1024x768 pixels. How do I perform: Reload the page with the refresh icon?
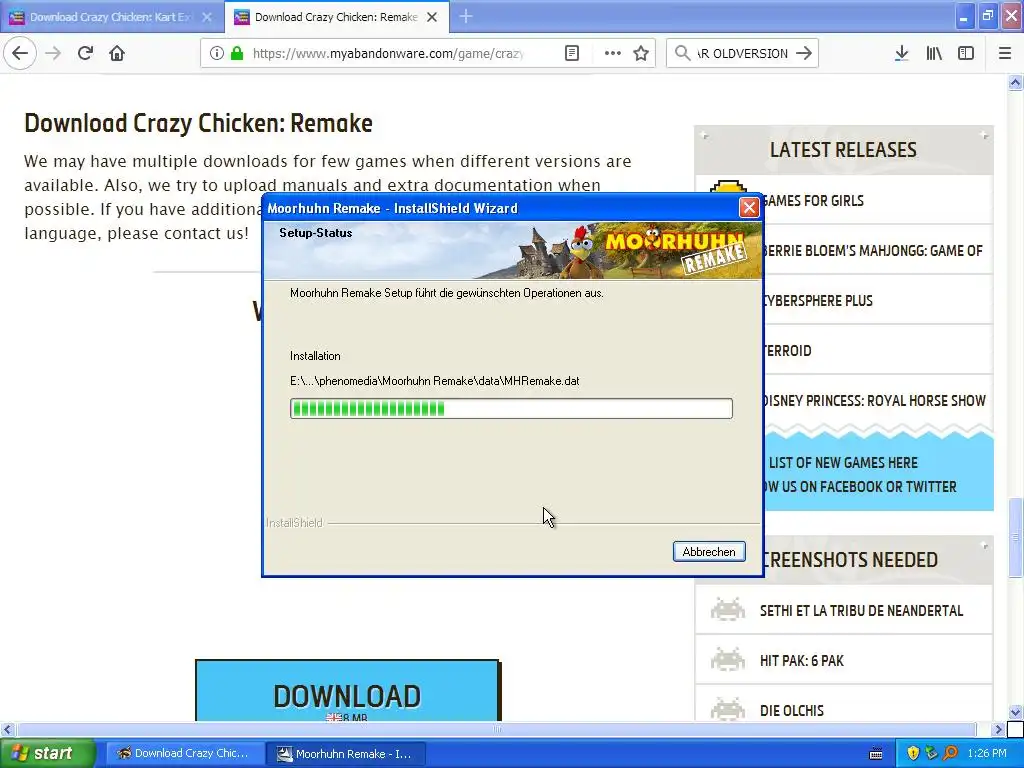pyautogui.click(x=85, y=53)
